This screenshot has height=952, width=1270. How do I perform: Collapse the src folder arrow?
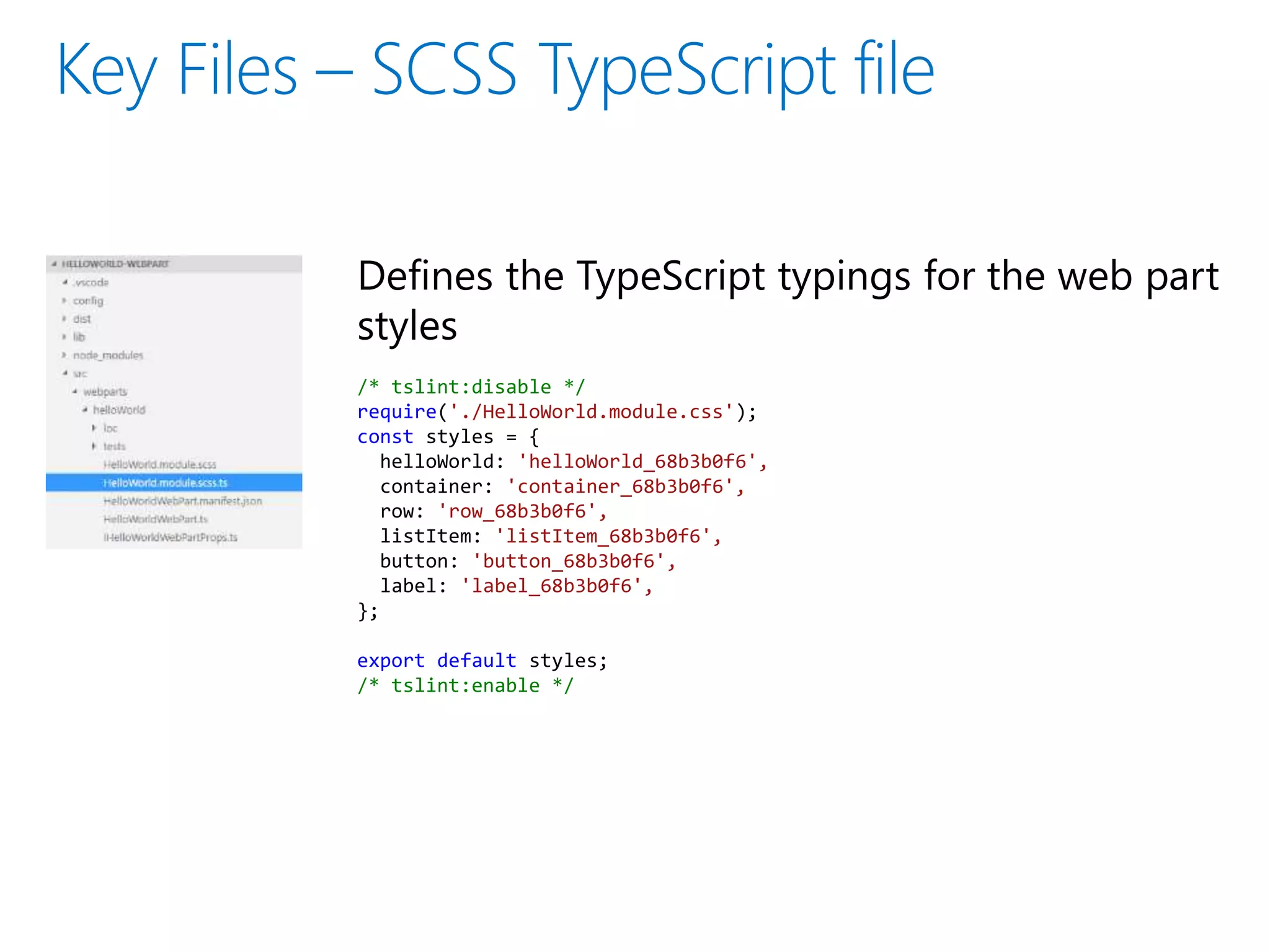[64, 373]
